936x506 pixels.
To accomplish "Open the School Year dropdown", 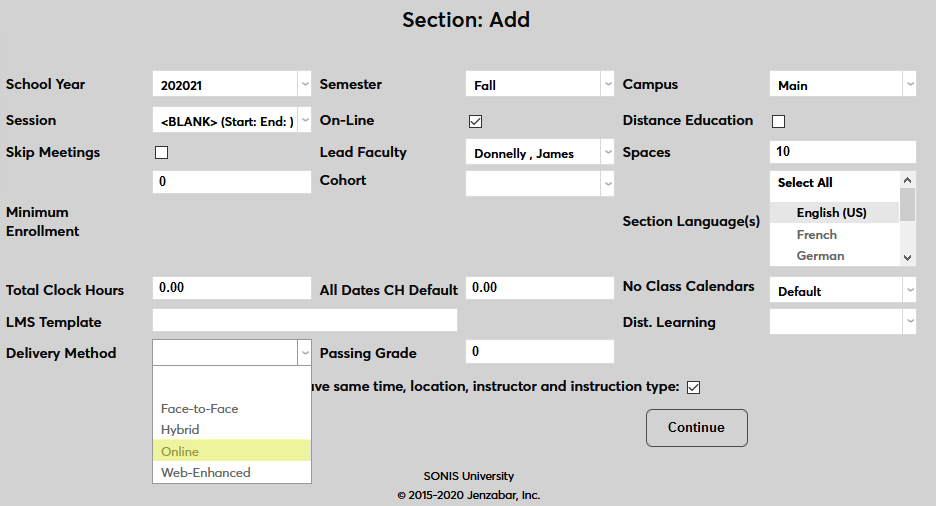I will pos(232,85).
